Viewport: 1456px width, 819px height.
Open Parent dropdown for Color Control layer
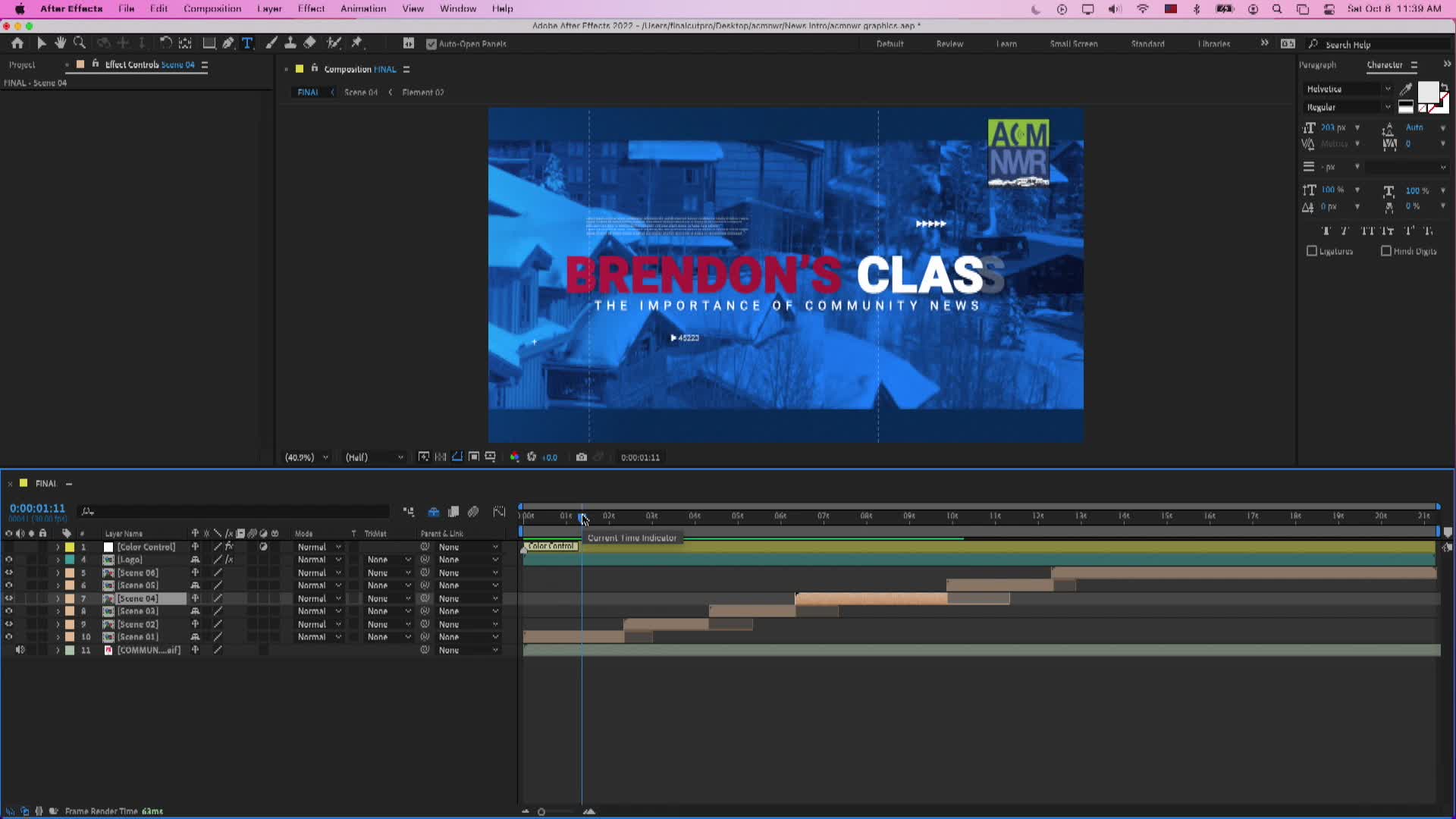point(468,547)
